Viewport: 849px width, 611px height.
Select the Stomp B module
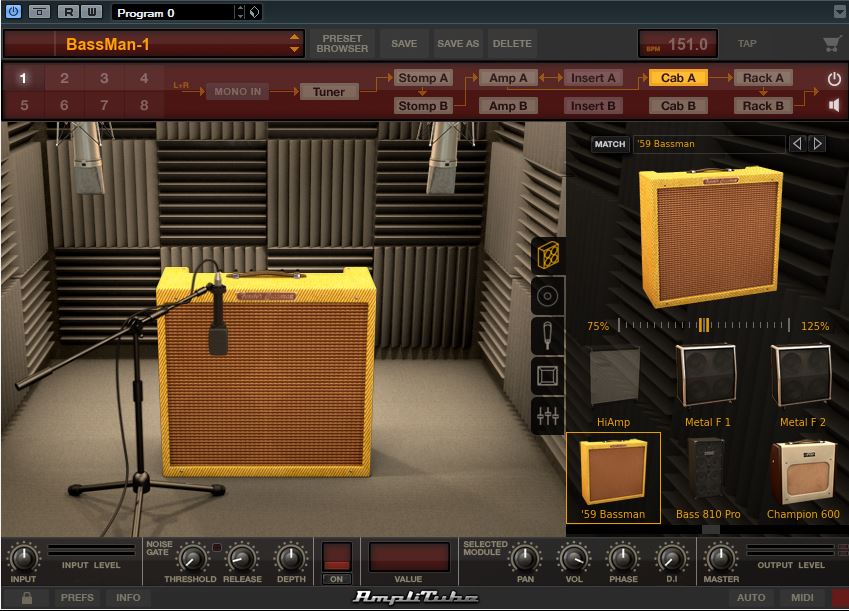pos(423,106)
